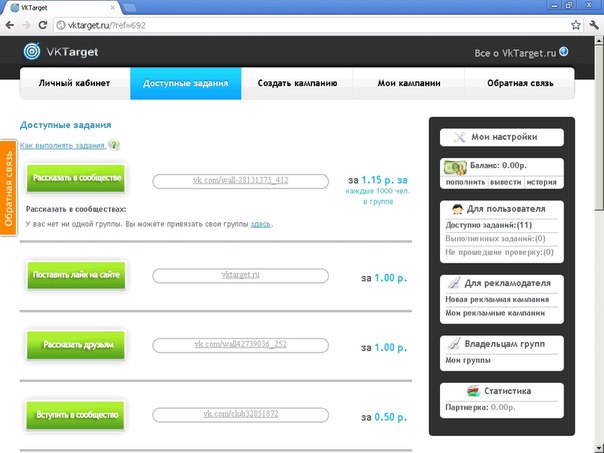Screen dimensions: 604x453
Task: Click the Рассказать в сообществе button
Action: [76, 178]
